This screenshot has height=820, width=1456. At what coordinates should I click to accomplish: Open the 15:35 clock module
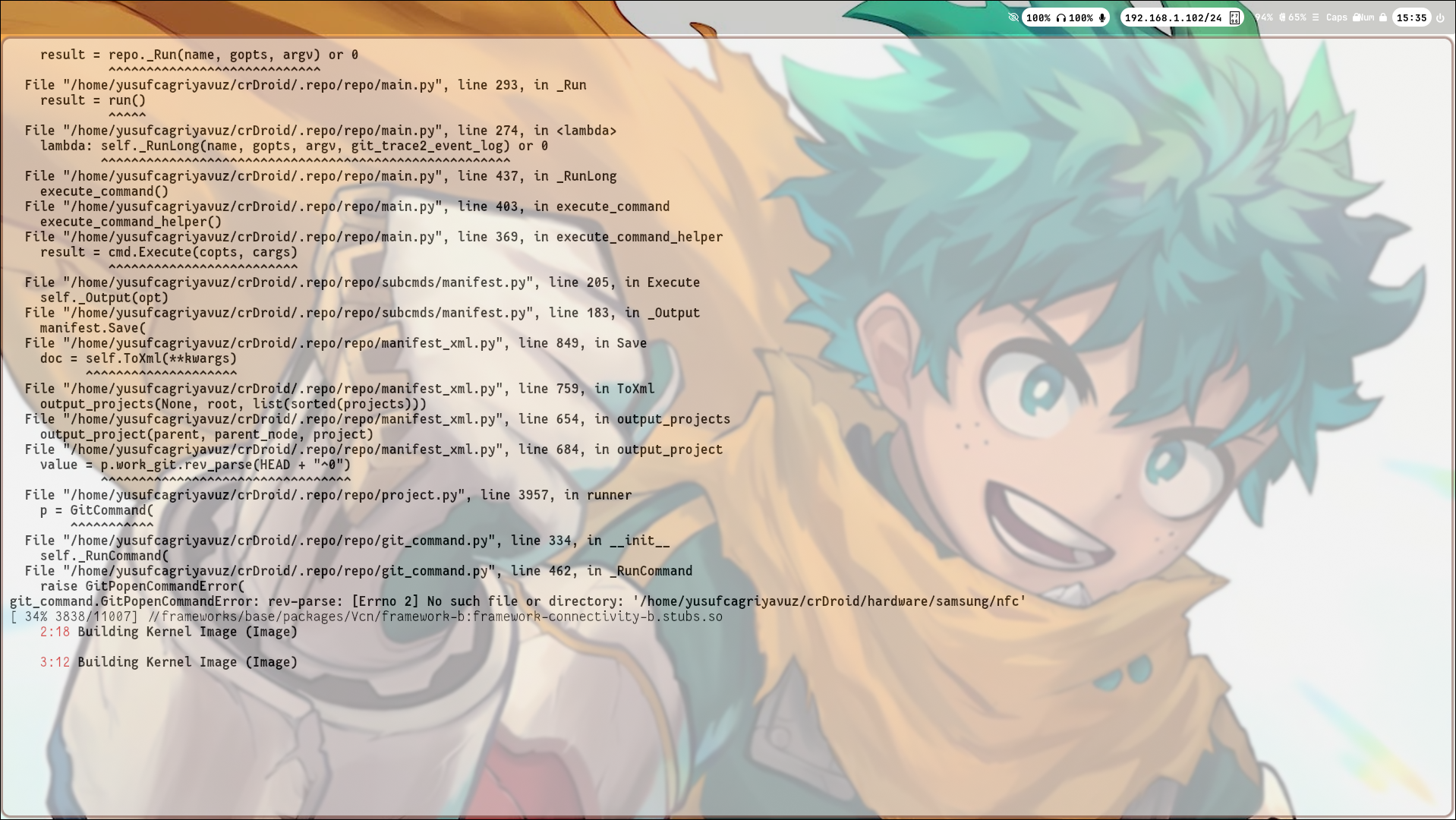(x=1412, y=17)
